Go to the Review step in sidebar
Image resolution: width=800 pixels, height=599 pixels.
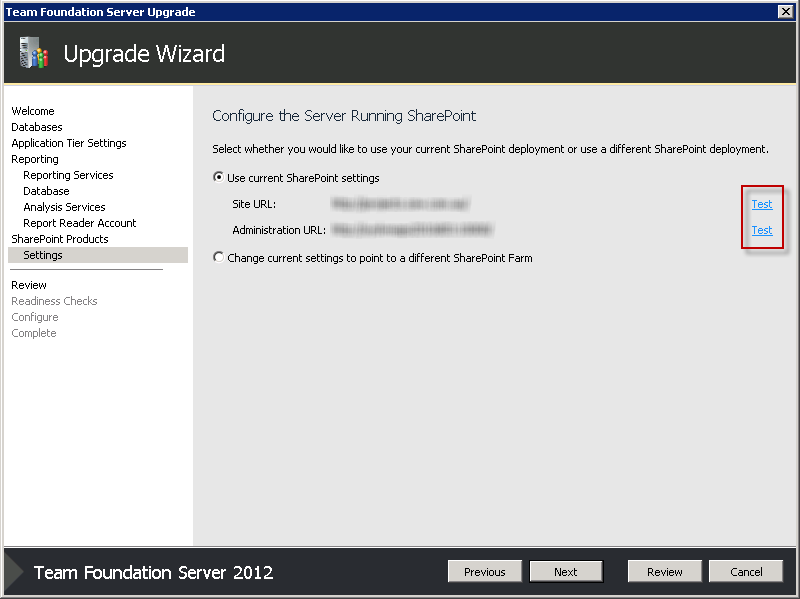tap(29, 285)
